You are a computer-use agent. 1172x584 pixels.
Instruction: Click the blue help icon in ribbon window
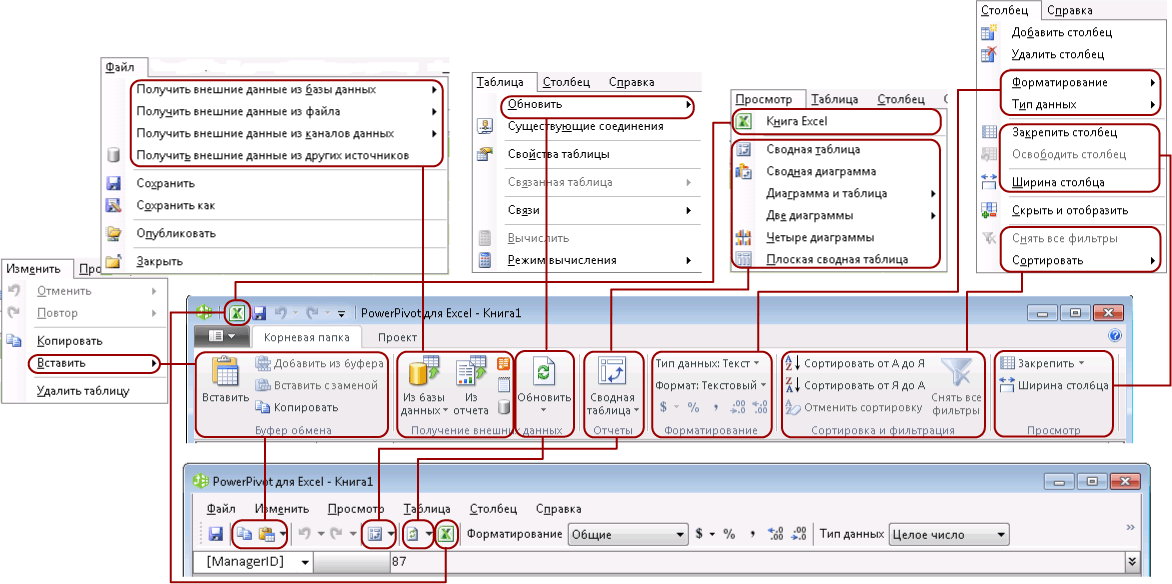tap(1115, 336)
